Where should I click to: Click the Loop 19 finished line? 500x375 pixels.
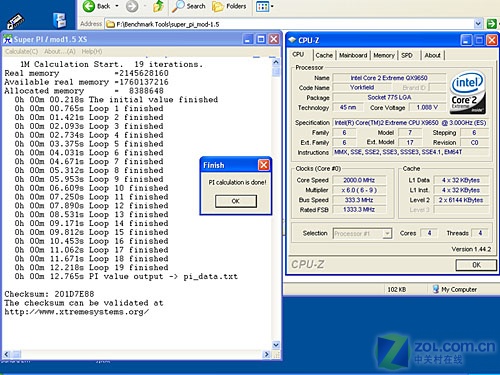91,267
